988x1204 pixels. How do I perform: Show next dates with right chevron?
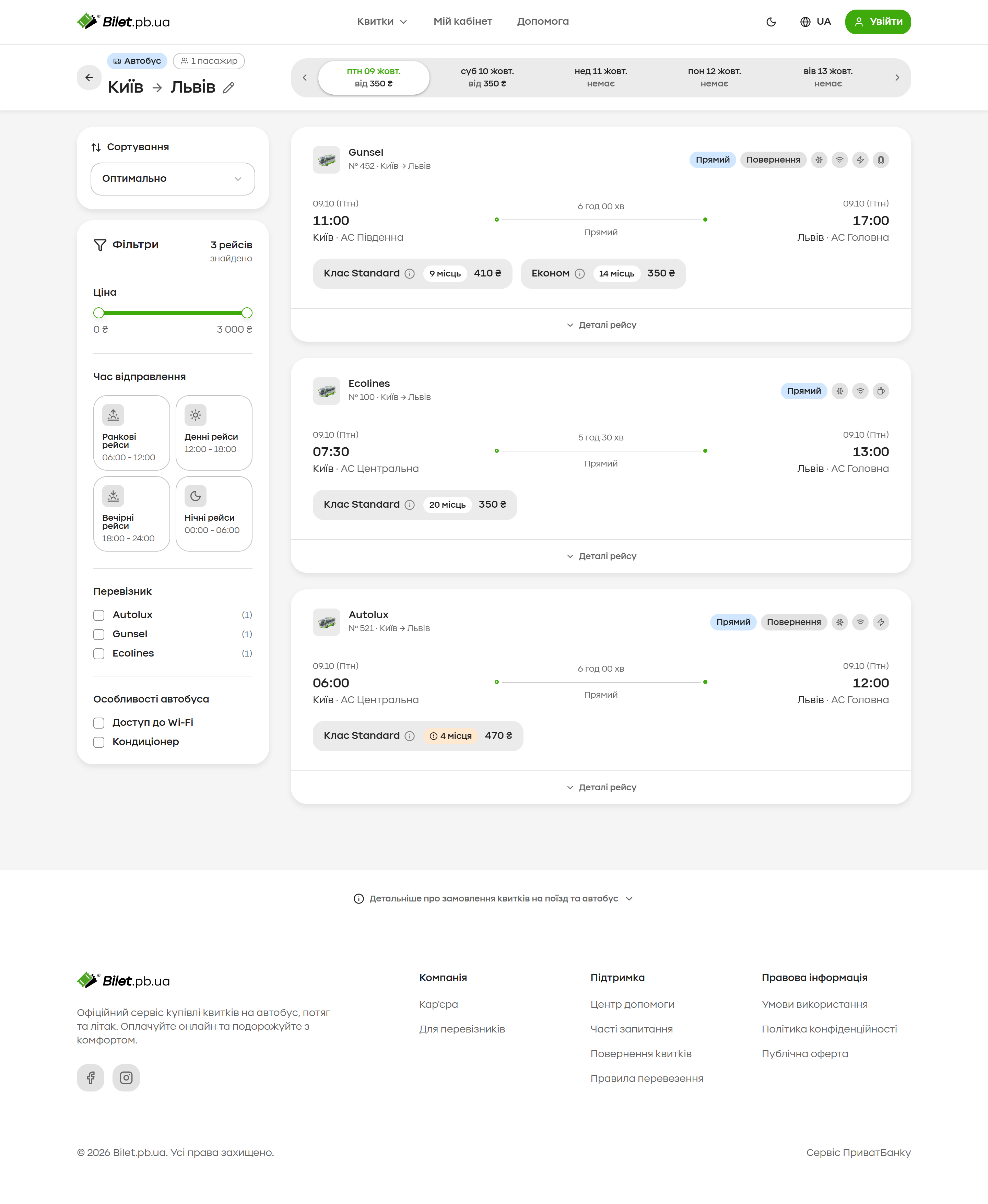(x=897, y=78)
